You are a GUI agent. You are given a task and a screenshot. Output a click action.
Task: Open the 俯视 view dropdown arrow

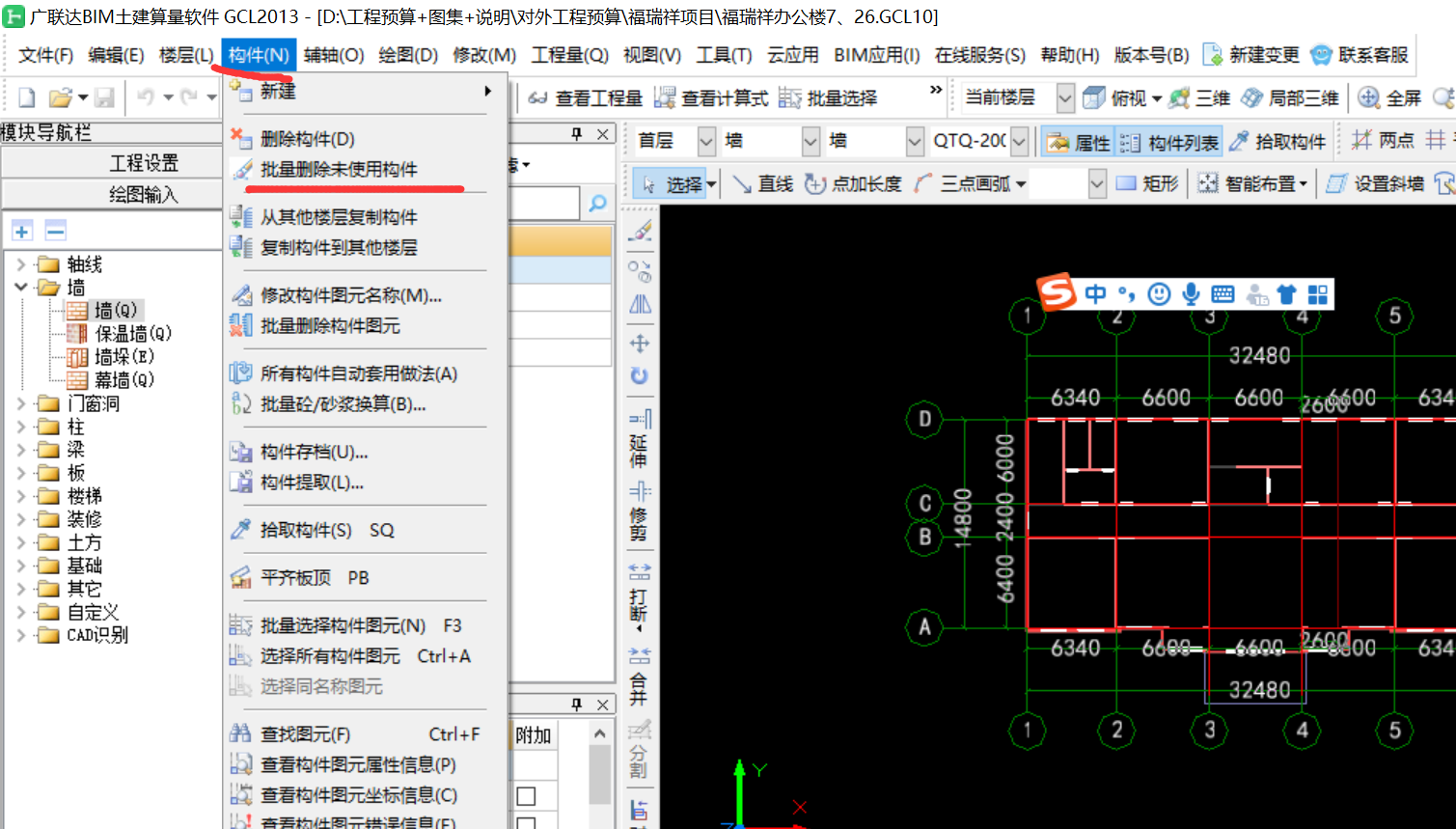tap(1156, 98)
